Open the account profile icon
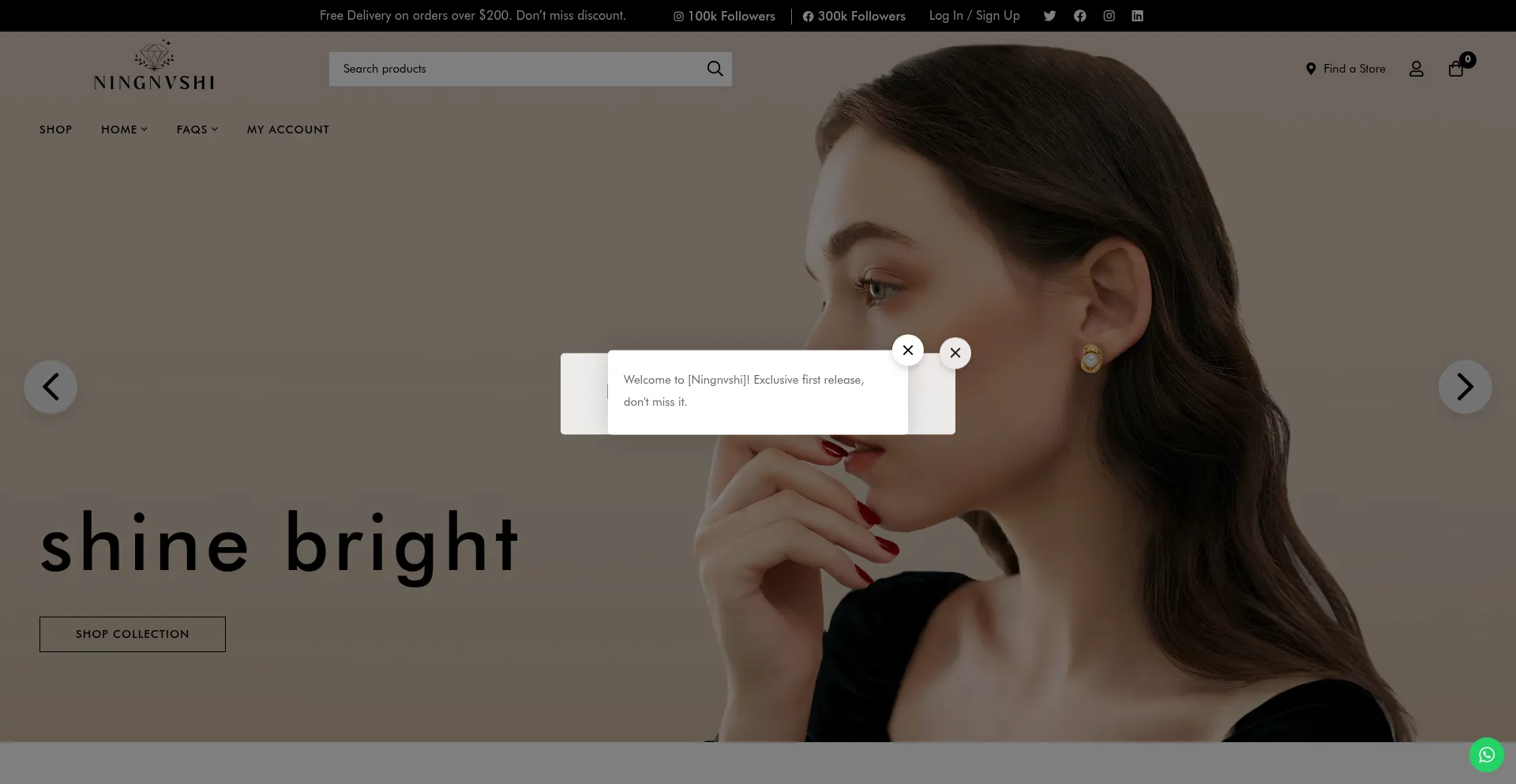This screenshot has height=784, width=1516. tap(1417, 69)
